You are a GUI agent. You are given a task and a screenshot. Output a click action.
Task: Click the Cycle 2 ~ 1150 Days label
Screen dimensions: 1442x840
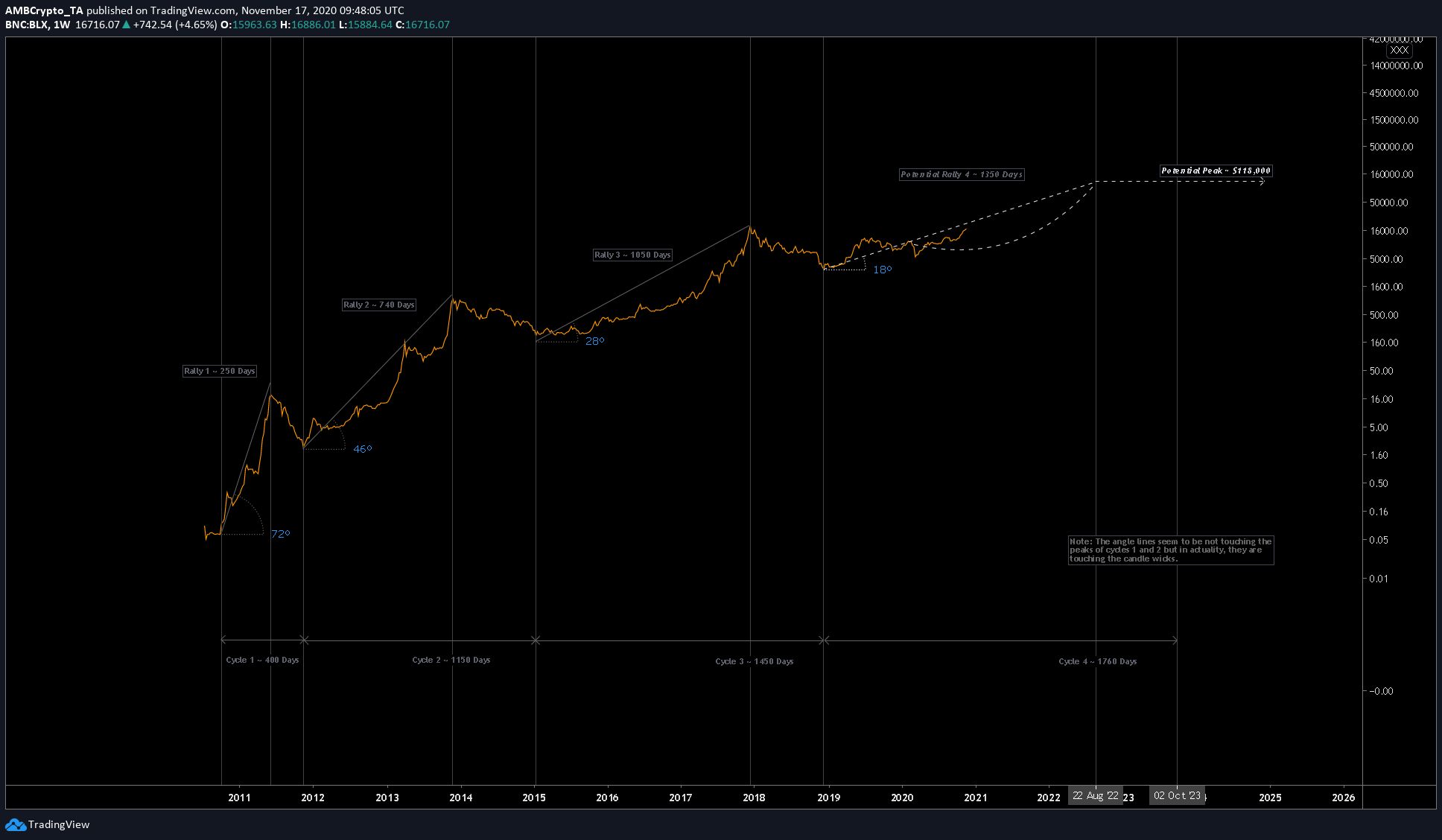[451, 660]
